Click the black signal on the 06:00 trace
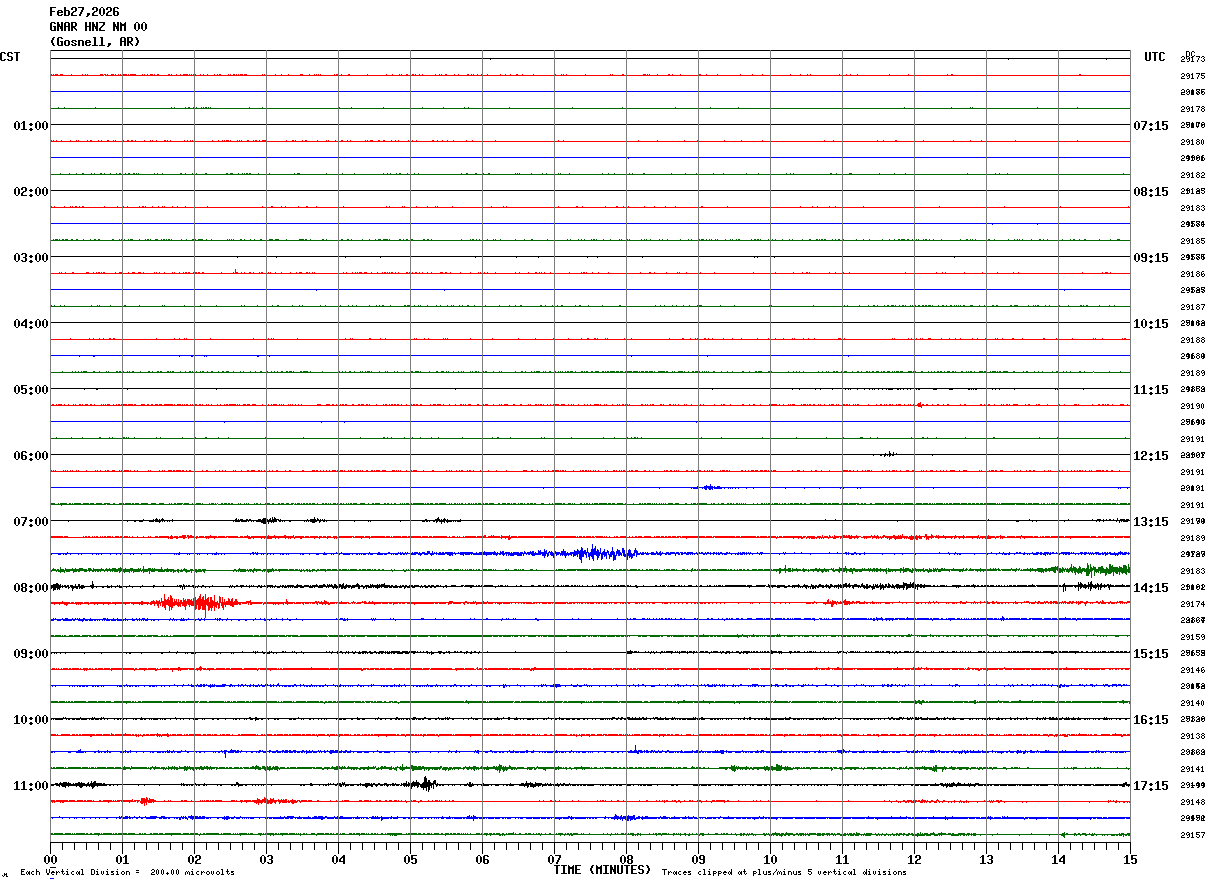Image resolution: width=1210 pixels, height=886 pixels. click(888, 454)
